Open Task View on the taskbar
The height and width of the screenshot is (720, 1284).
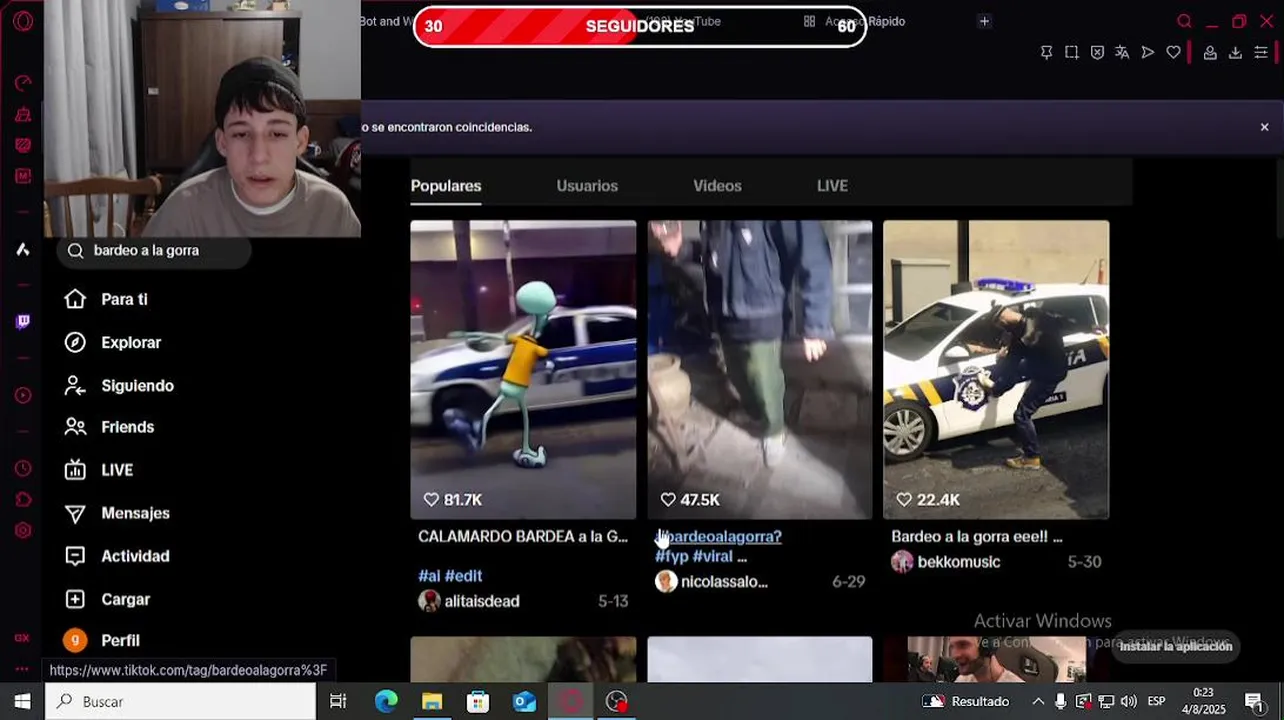click(338, 701)
